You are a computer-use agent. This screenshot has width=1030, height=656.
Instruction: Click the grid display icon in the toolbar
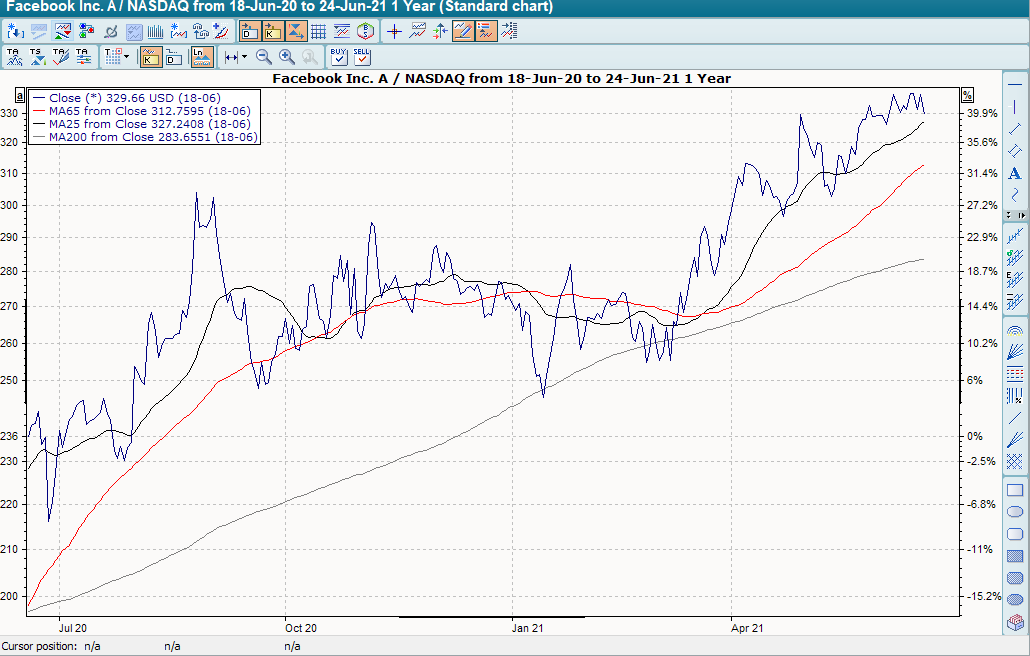click(x=320, y=30)
